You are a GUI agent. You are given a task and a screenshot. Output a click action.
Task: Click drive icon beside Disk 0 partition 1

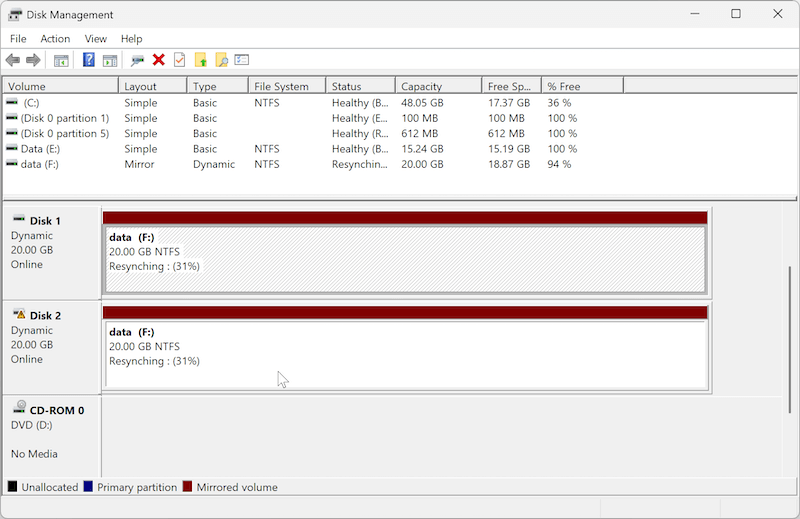[11, 117]
